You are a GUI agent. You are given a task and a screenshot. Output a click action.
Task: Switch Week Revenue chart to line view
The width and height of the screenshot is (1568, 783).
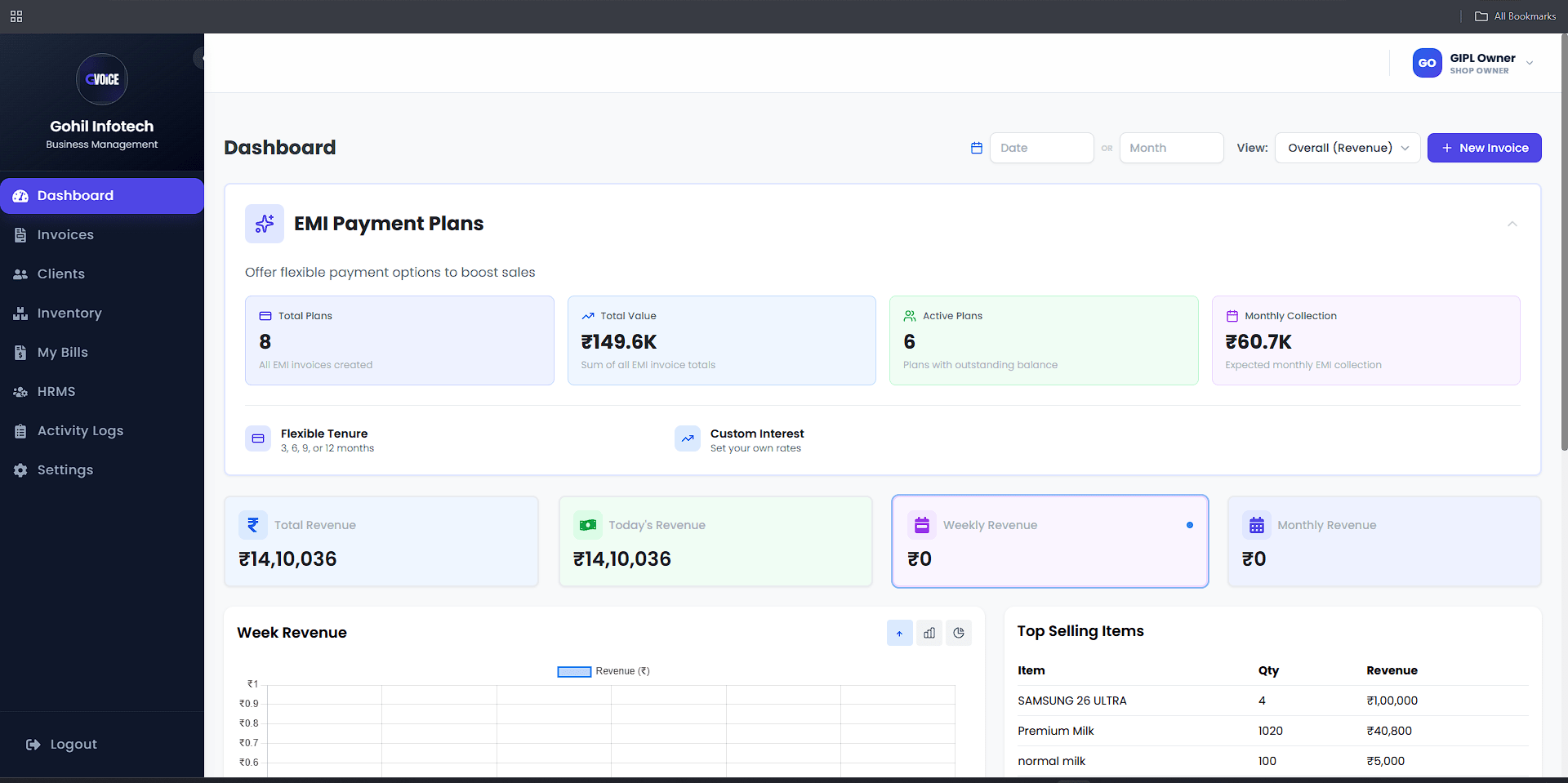[x=900, y=633]
